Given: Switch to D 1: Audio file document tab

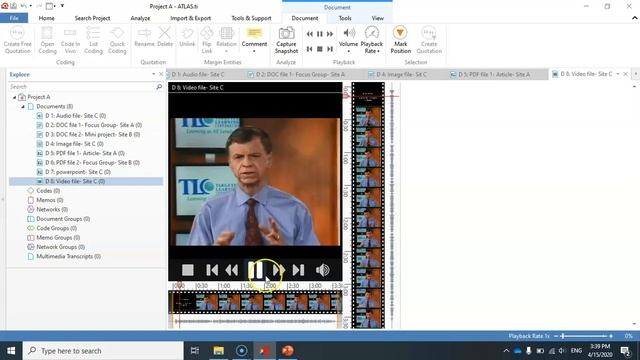Looking at the screenshot, I should click(198, 74).
